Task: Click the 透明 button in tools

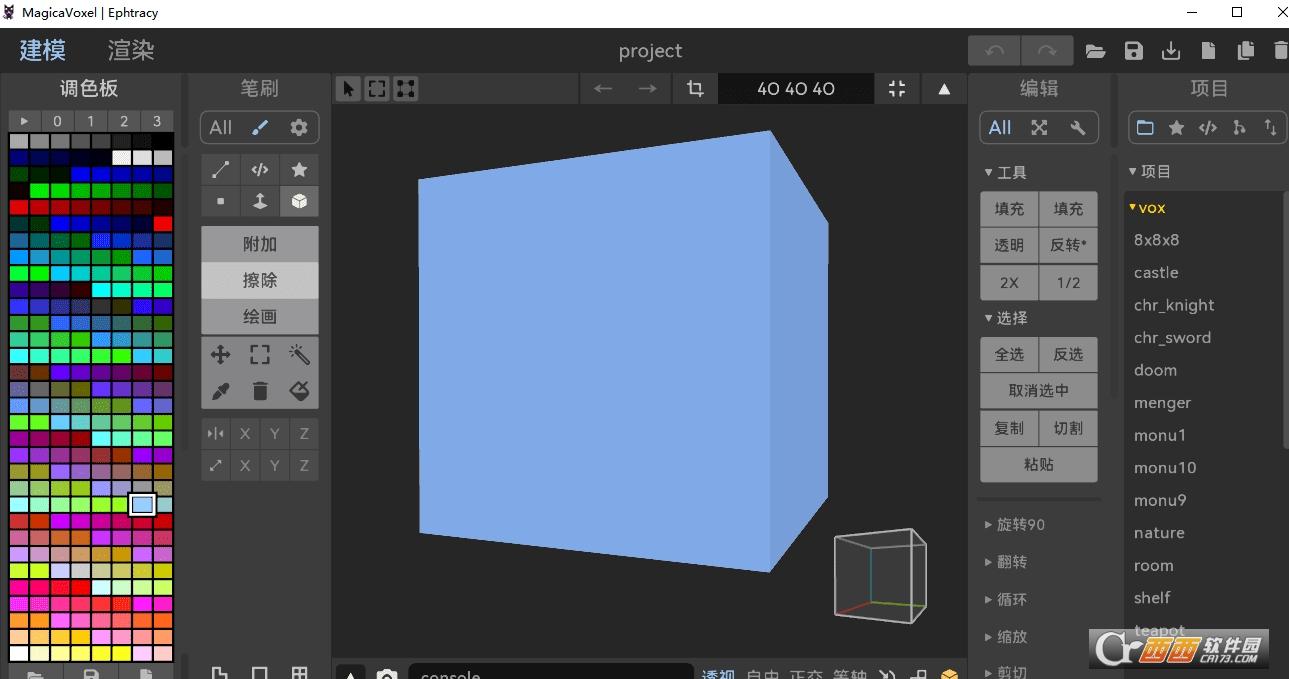Action: pos(1009,245)
